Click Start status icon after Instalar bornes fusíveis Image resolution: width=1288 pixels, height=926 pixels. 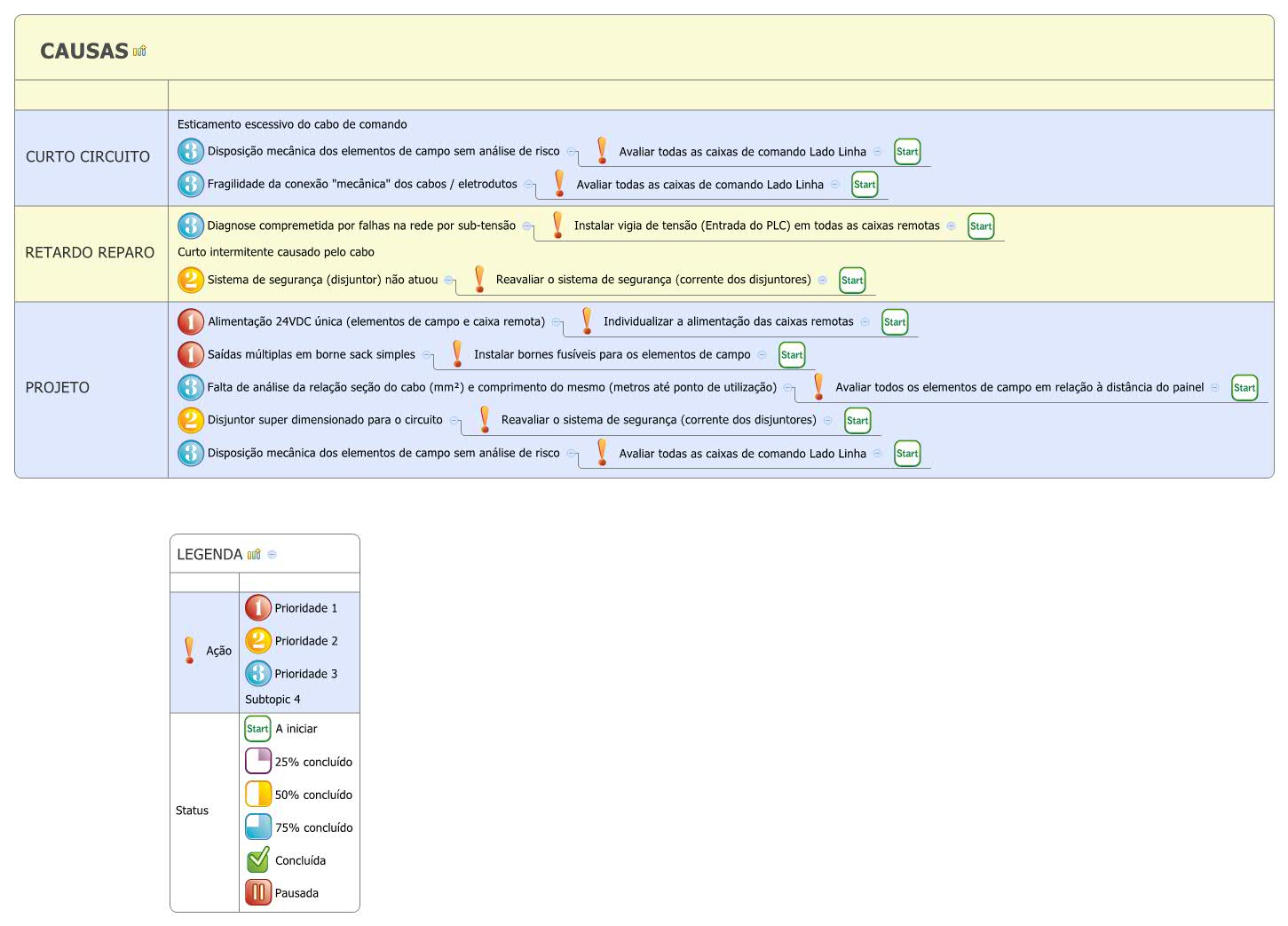click(x=792, y=355)
